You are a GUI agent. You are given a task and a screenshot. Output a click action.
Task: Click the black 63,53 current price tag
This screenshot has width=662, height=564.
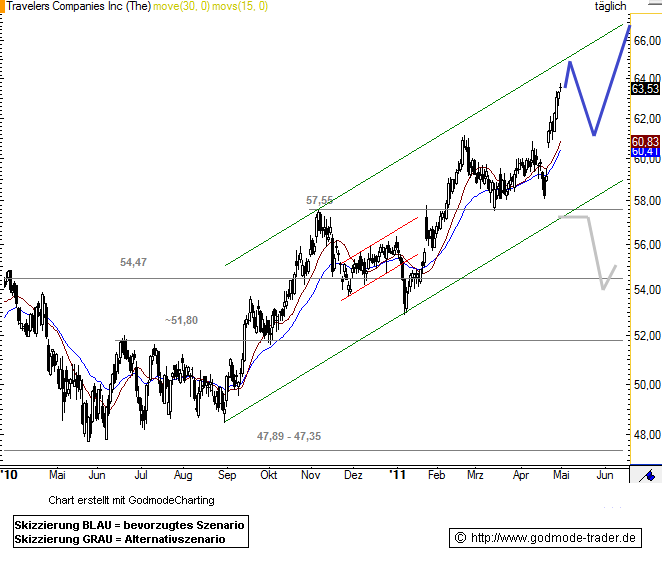click(x=645, y=88)
